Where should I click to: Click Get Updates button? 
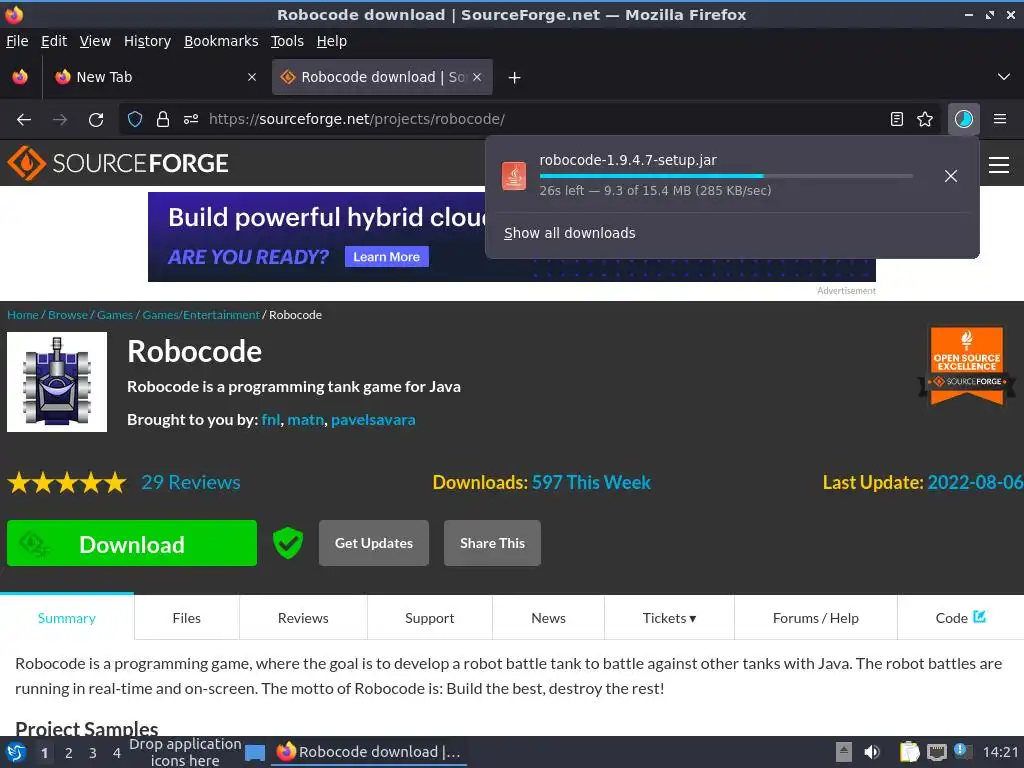(x=374, y=543)
